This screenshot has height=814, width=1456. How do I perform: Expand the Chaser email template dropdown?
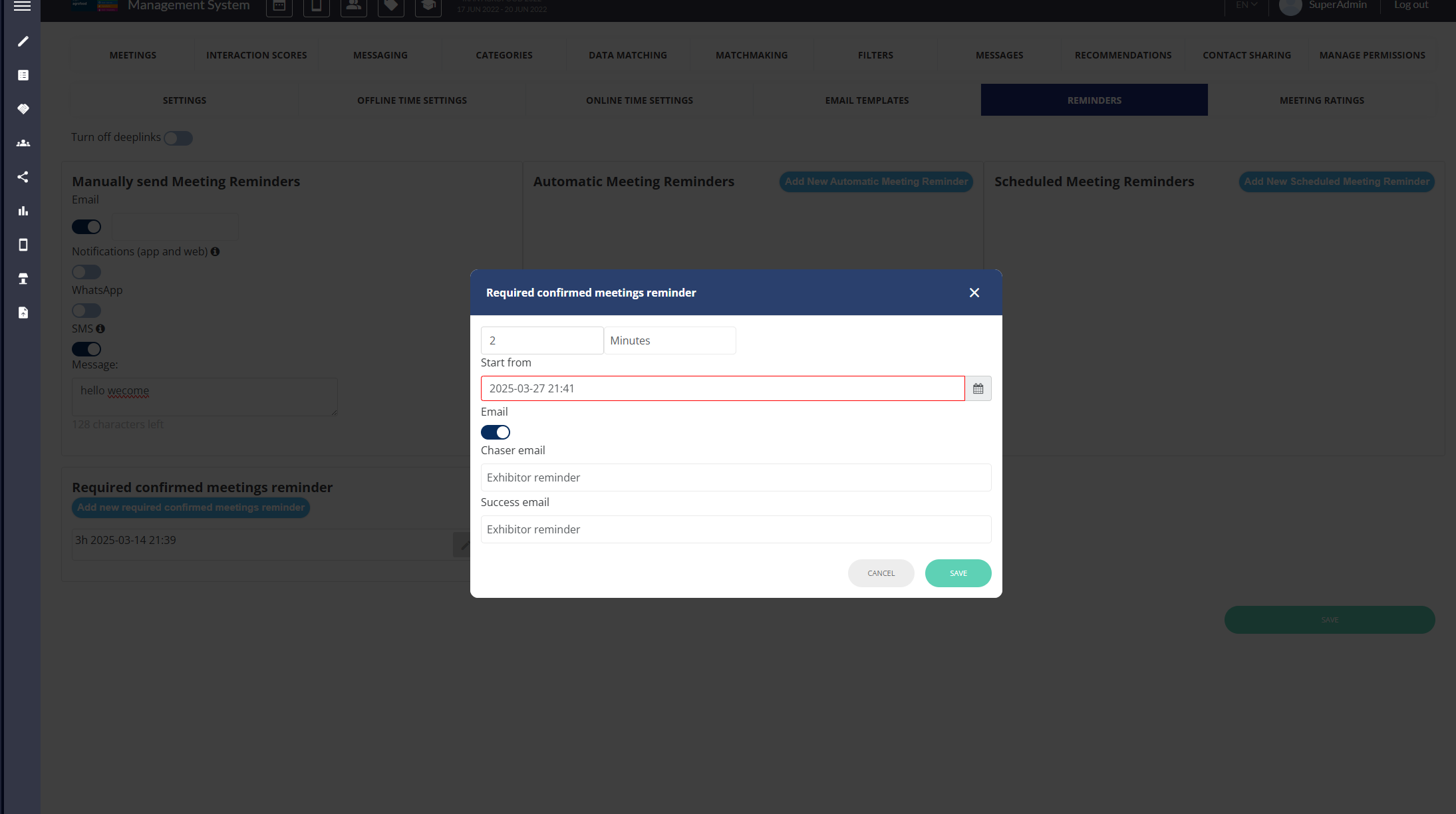(736, 477)
